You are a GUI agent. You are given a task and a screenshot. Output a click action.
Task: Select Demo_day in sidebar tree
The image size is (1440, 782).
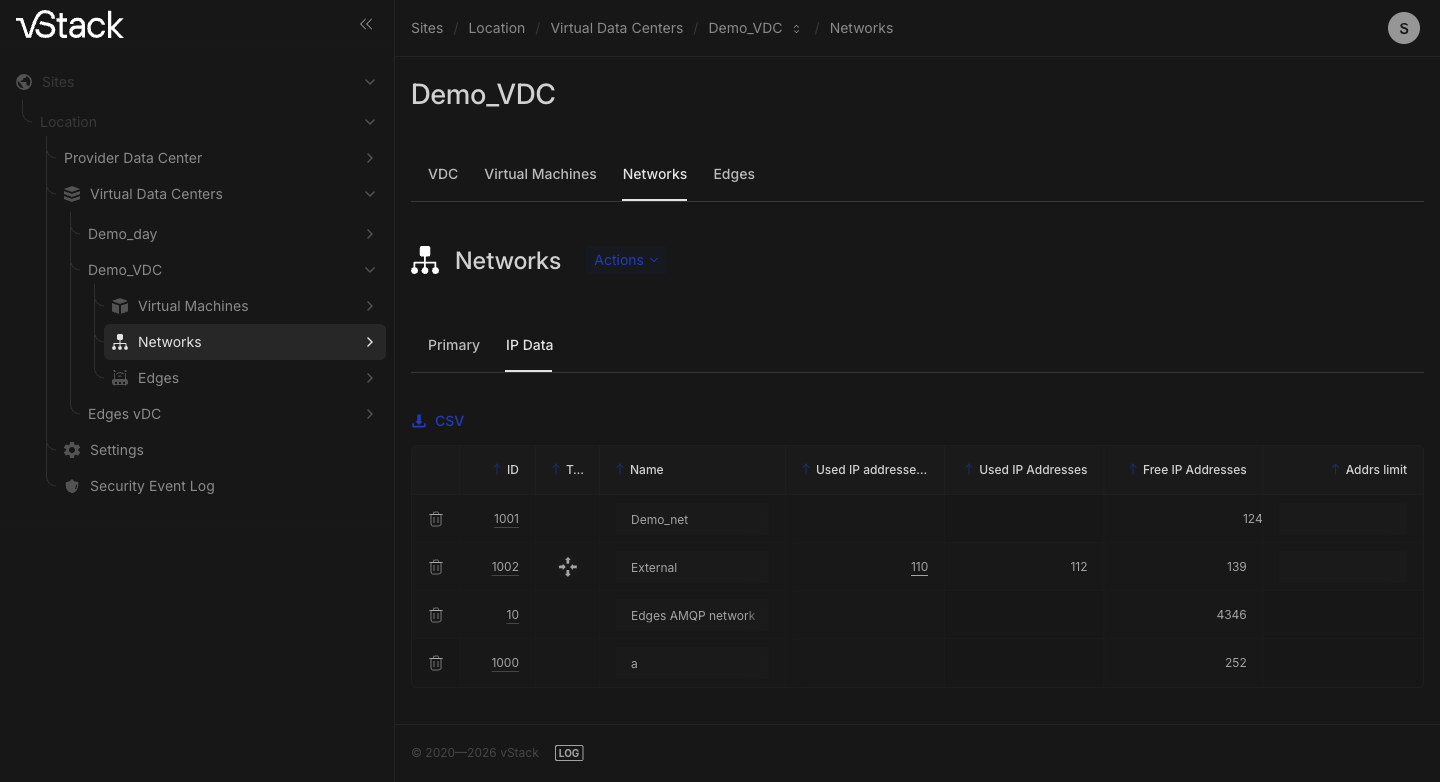(122, 234)
